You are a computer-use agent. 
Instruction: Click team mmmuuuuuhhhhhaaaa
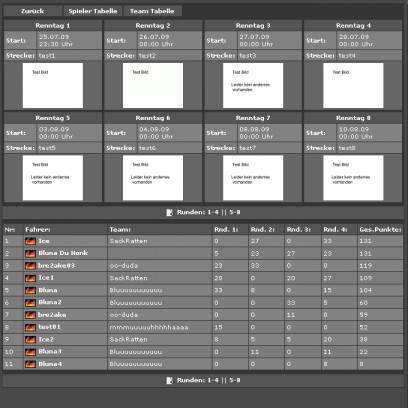149,327
